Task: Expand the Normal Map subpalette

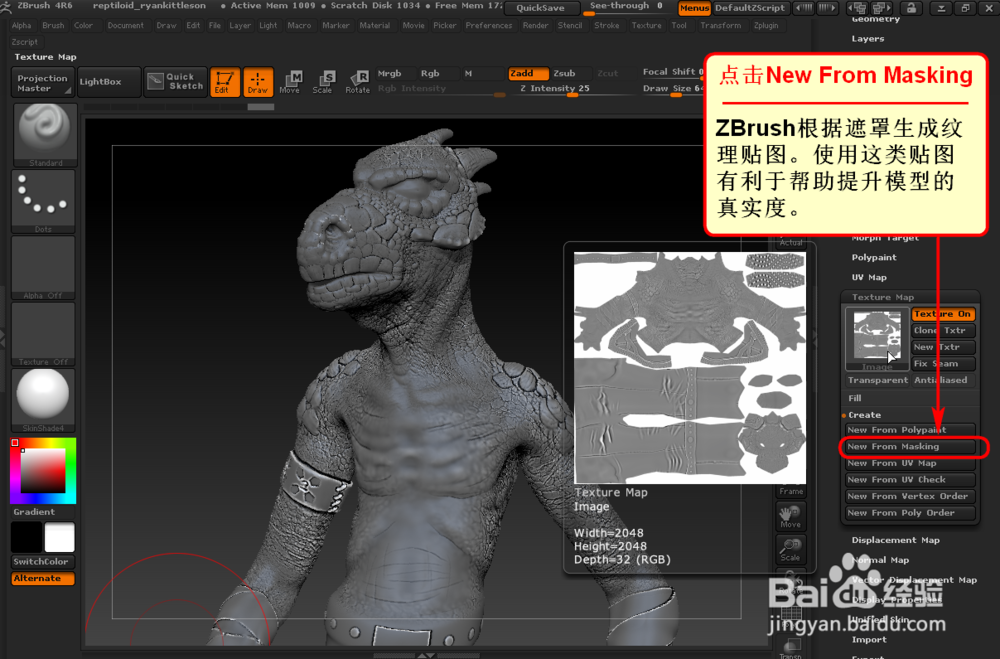Action: (x=880, y=560)
